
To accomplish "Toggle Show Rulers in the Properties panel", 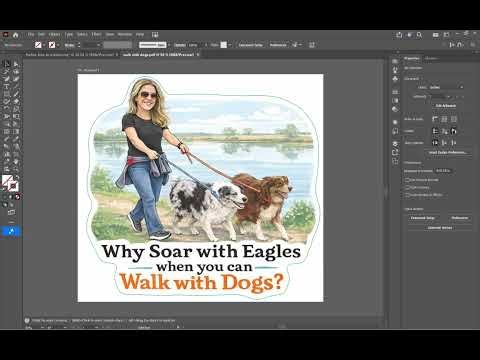I will pos(435,119).
